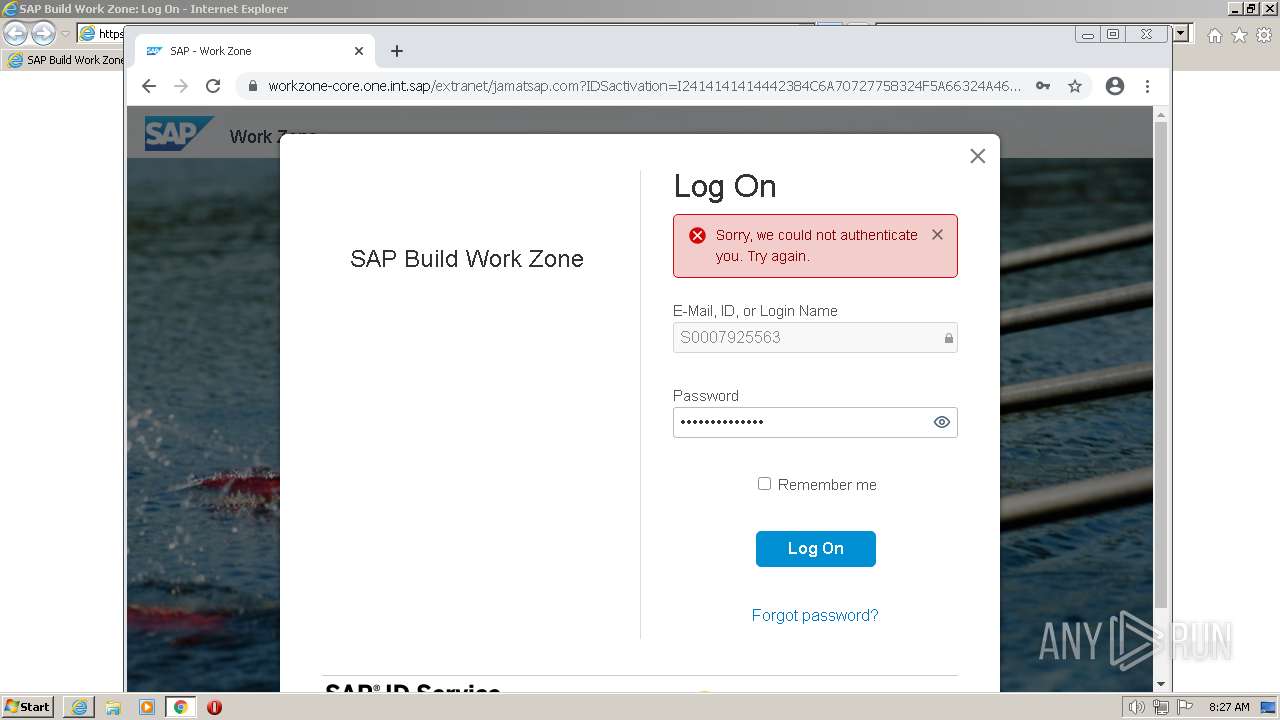This screenshot has width=1280, height=720.
Task: Open the browser profile avatar
Action: (x=1115, y=86)
